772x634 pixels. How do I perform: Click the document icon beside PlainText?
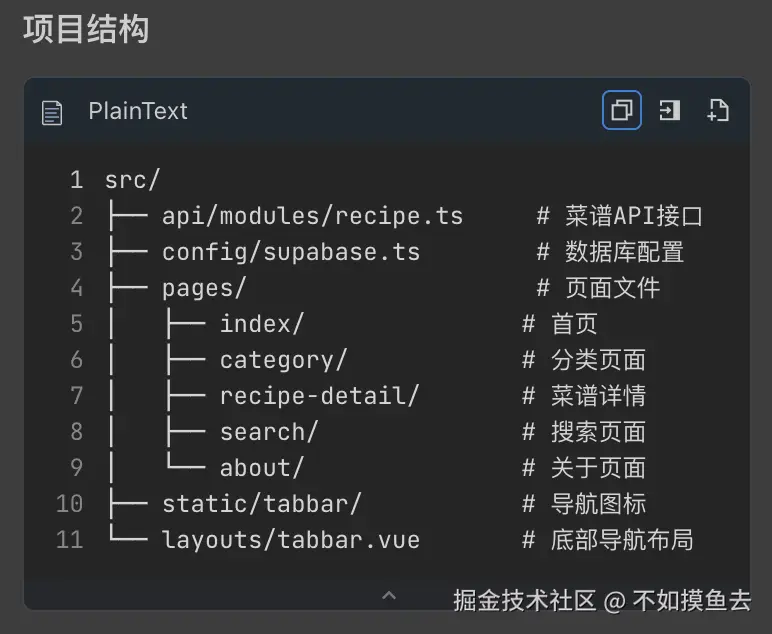point(52,112)
